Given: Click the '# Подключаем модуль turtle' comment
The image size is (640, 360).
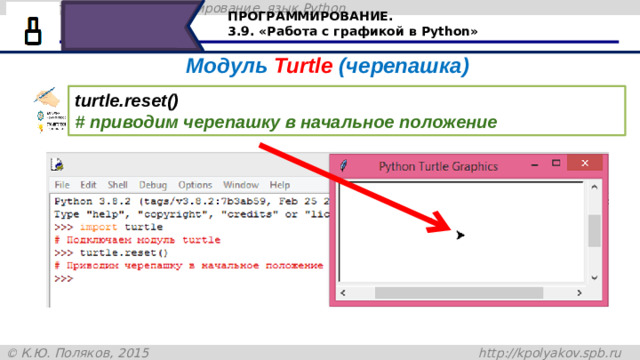Looking at the screenshot, I should 137,240.
